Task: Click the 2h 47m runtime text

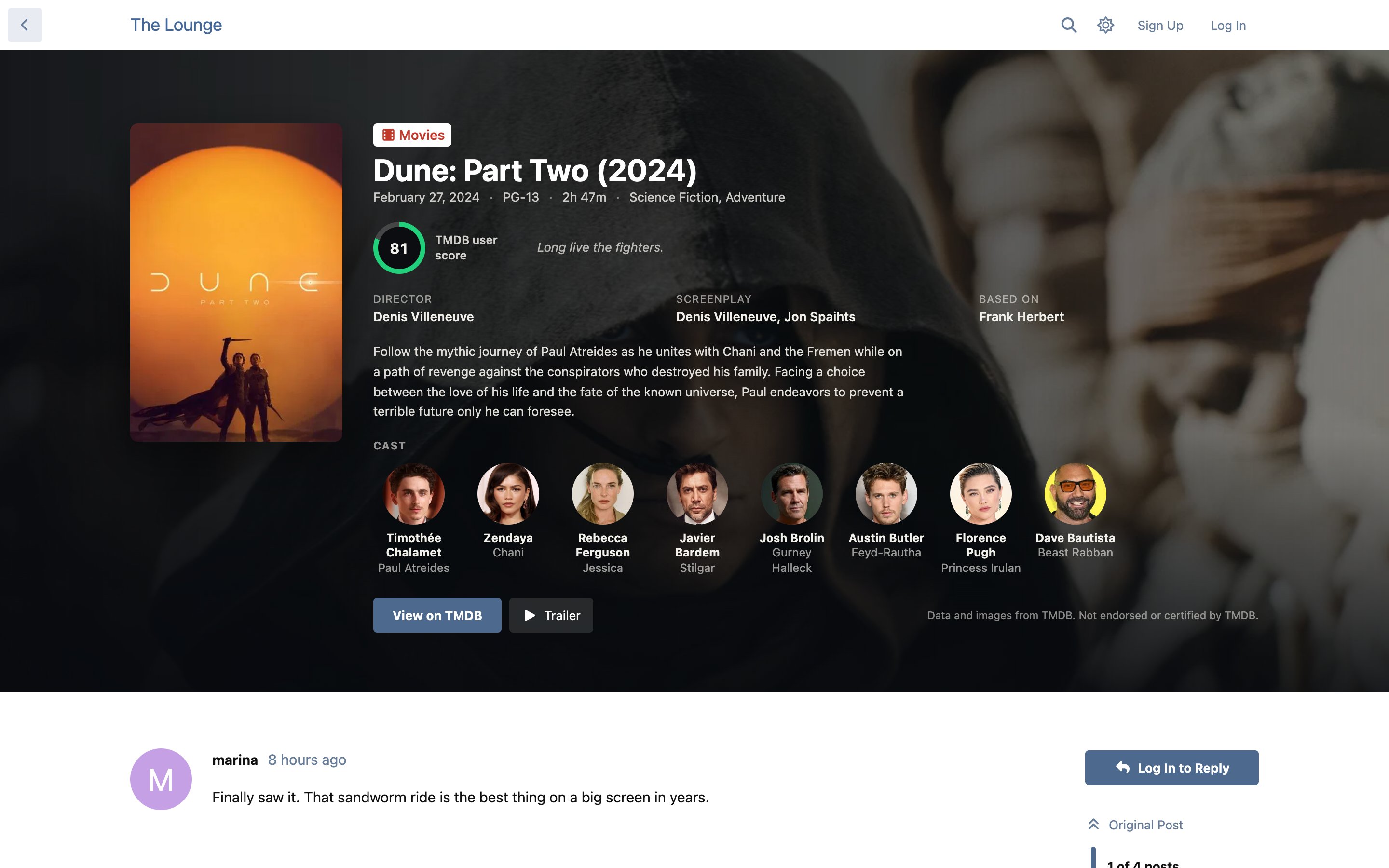Action: pos(584,197)
